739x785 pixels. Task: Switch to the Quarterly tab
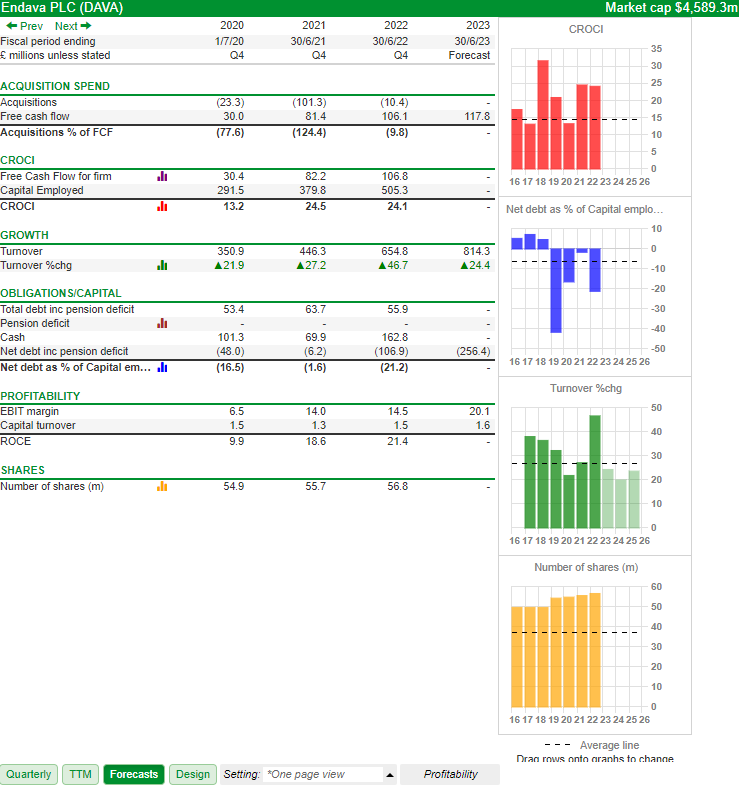tap(29, 774)
